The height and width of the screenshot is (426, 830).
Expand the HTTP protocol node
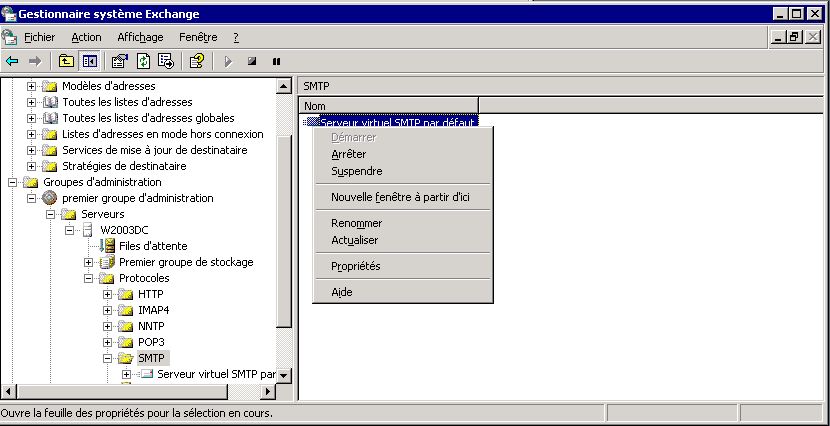coord(107,294)
